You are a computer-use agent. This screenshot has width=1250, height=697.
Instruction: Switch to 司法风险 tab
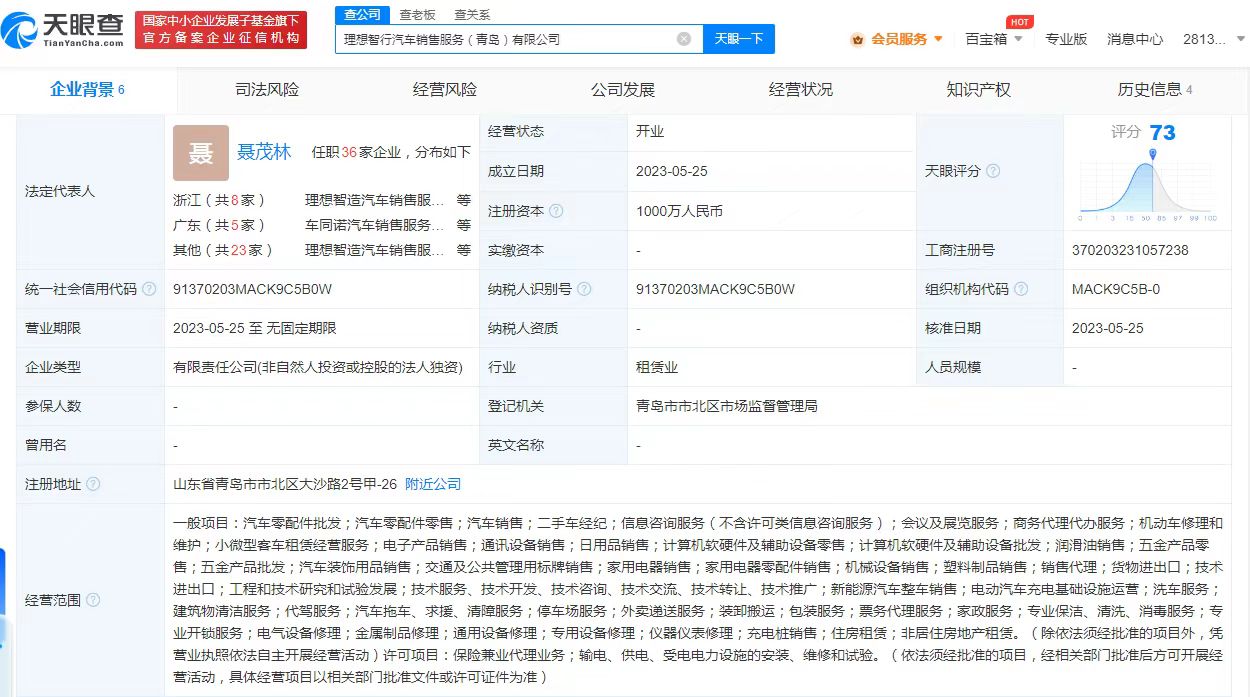click(267, 90)
